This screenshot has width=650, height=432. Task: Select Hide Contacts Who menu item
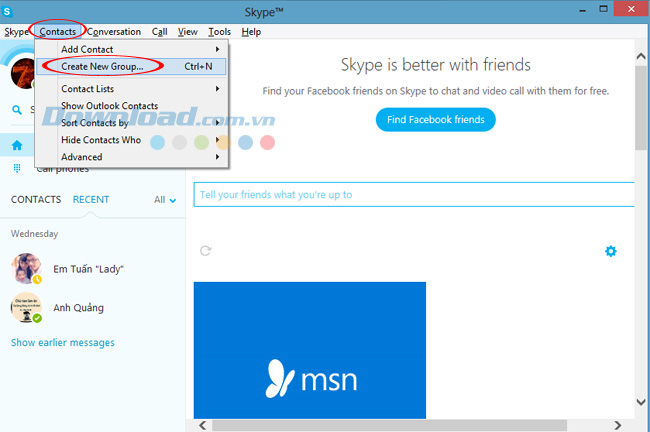coord(131,140)
